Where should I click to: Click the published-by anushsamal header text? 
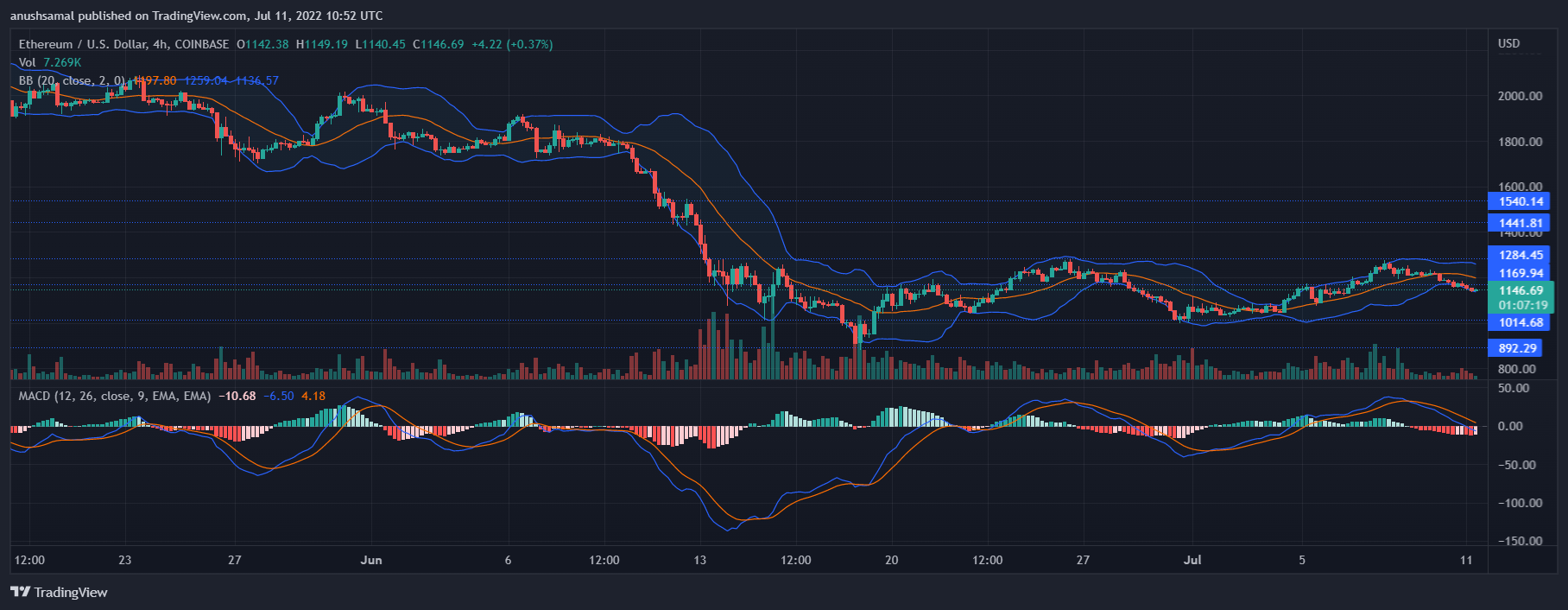point(197,16)
